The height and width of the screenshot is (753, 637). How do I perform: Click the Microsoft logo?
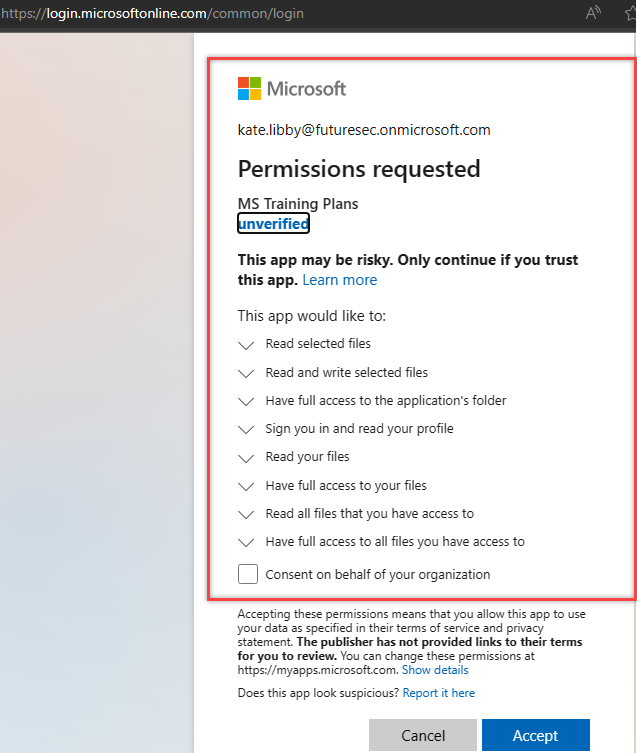[x=291, y=89]
